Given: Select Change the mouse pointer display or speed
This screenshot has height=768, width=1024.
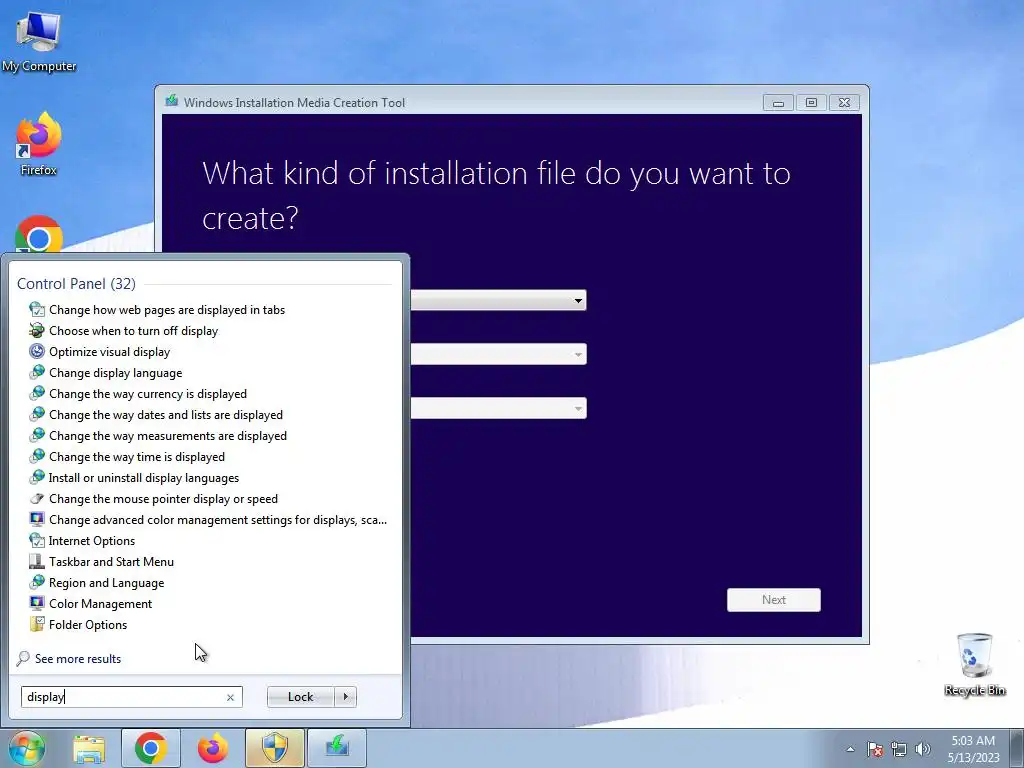Looking at the screenshot, I should [x=163, y=498].
